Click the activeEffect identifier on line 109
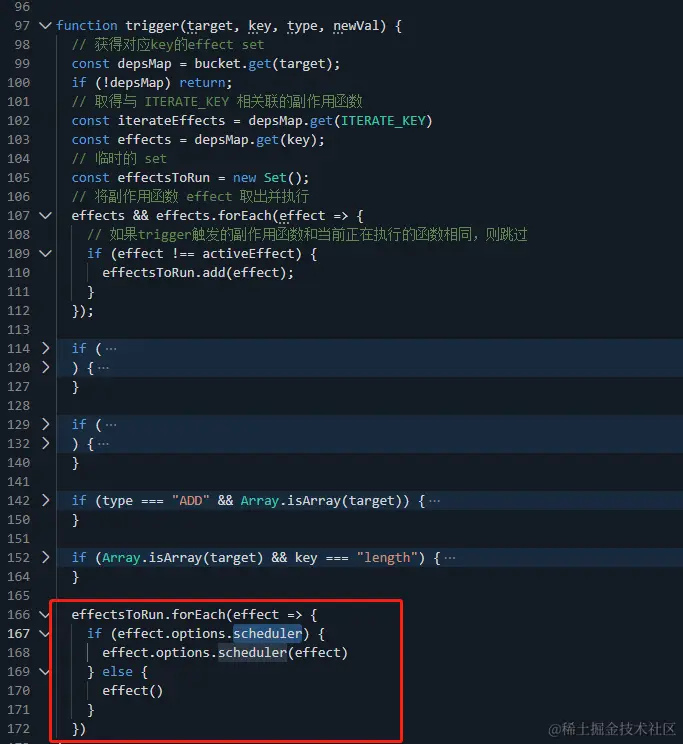Screen dimensions: 683x744 coord(248,254)
